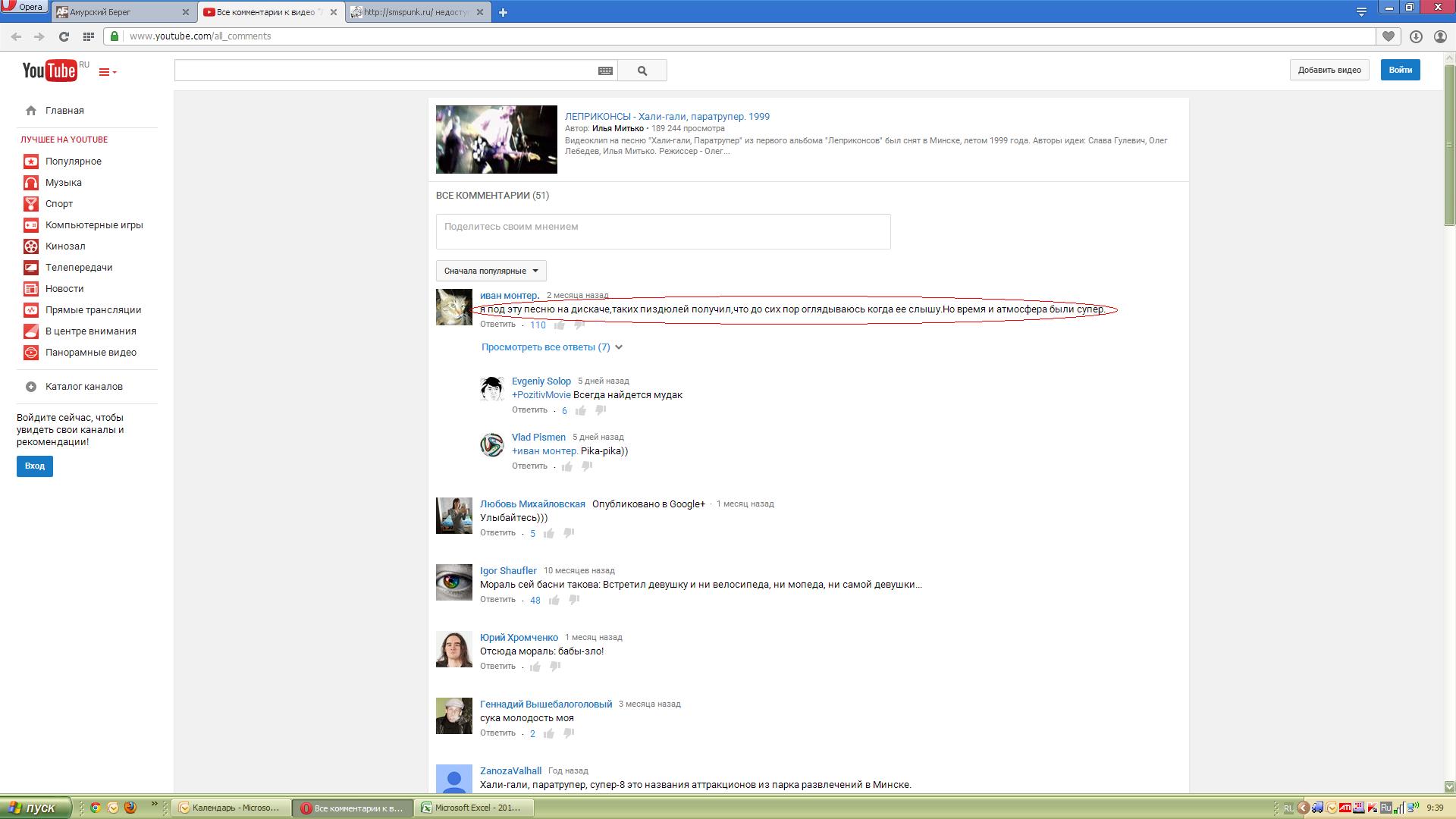1456x819 pixels.
Task: Open video title ЛЕПРИКОНСЫ - Хали-гали link
Action: [667, 117]
